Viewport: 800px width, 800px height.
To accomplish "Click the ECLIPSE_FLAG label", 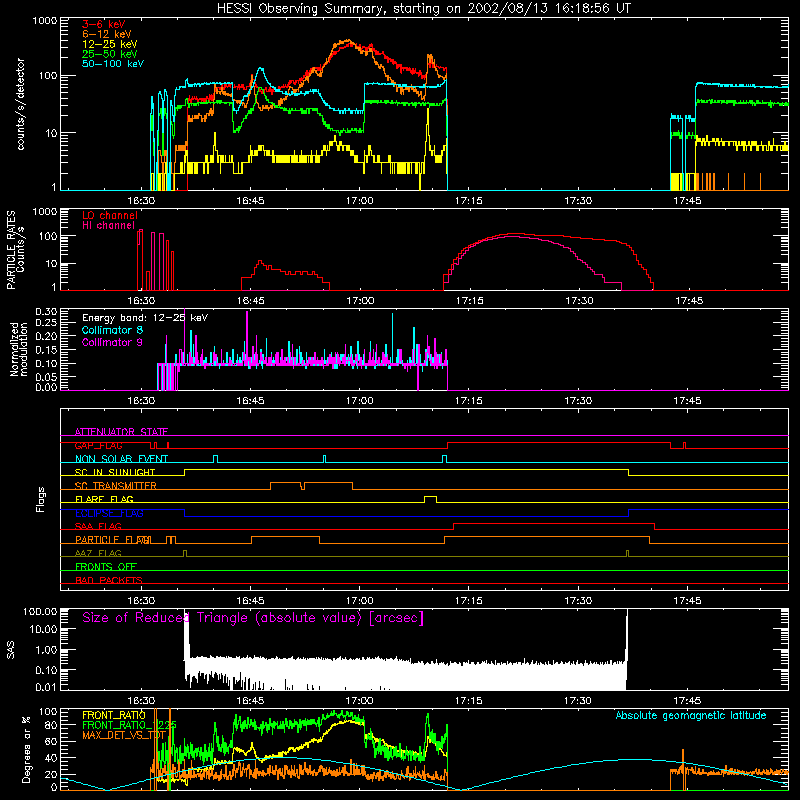I will coord(109,513).
